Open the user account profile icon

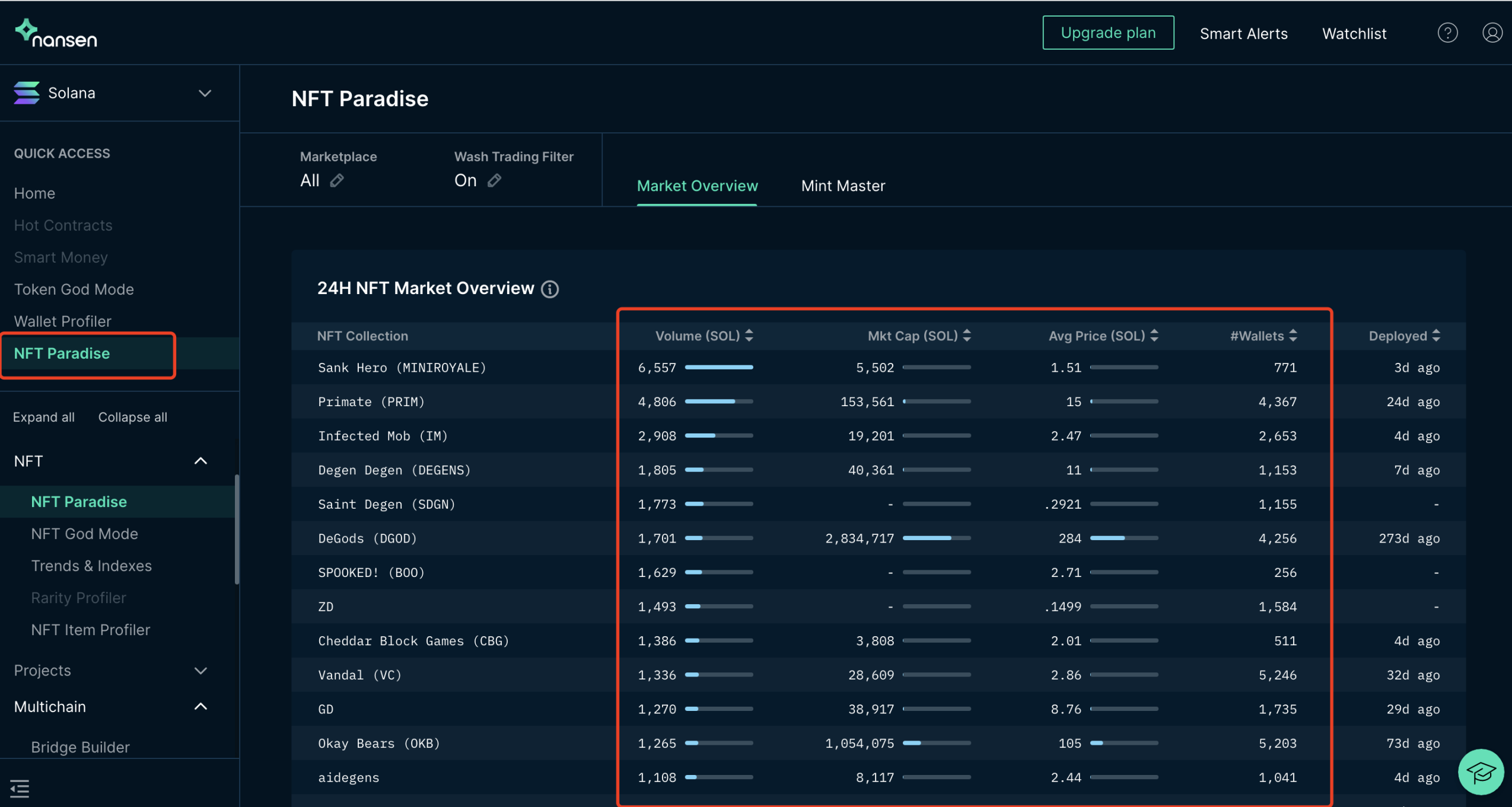pyautogui.click(x=1492, y=33)
